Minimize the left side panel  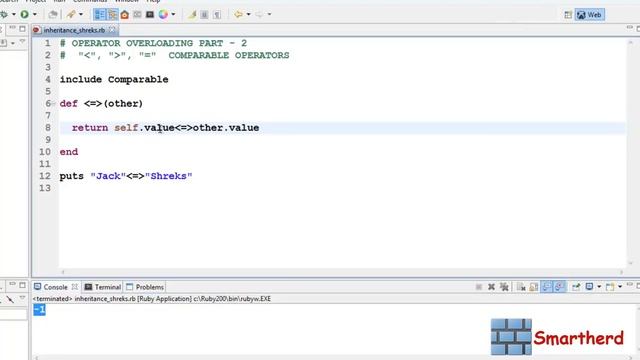click(12, 28)
